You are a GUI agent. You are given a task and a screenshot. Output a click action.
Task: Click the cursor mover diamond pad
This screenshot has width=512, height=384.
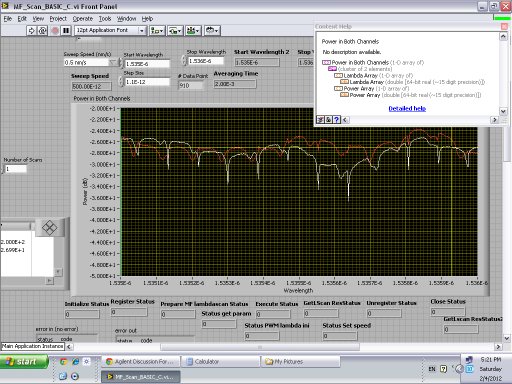(x=50, y=228)
